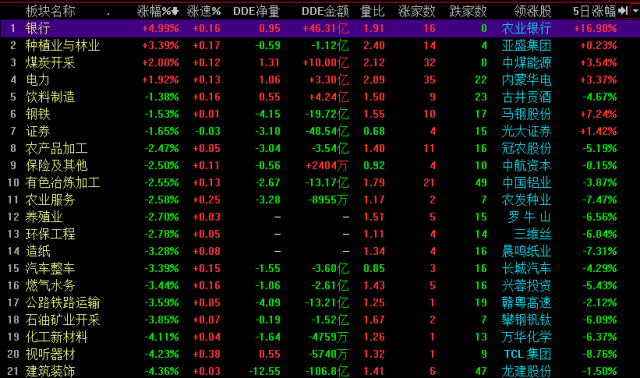Image resolution: width=640 pixels, height=378 pixels.
Task: Select the 煤炭开采 sector row
Action: pos(320,62)
